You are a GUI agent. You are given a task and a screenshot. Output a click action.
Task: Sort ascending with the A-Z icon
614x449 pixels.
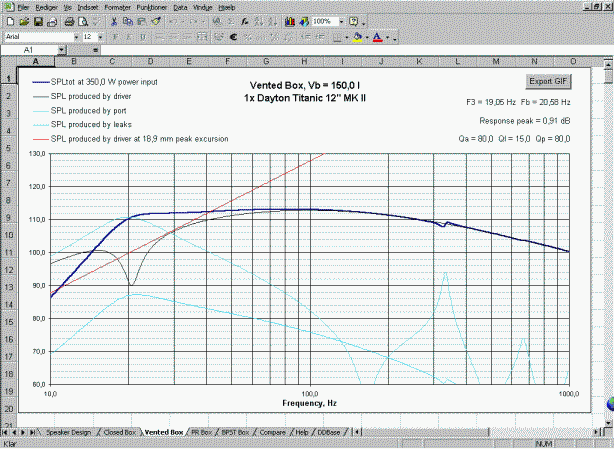coord(259,22)
